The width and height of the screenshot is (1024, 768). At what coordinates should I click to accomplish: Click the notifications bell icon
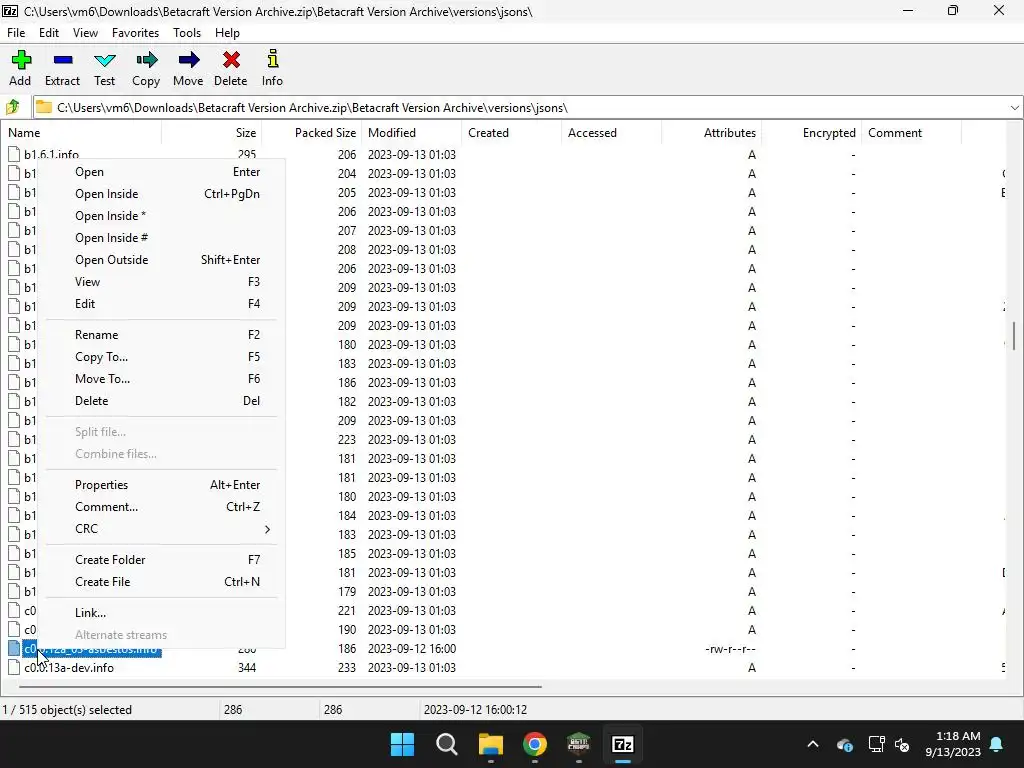997,744
